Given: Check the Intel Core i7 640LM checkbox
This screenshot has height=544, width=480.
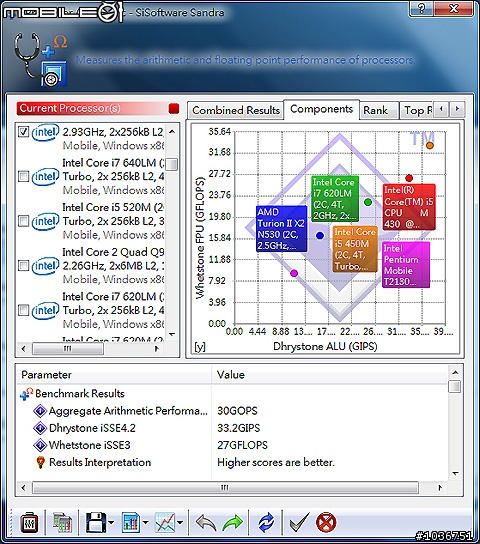Looking at the screenshot, I should (24, 176).
